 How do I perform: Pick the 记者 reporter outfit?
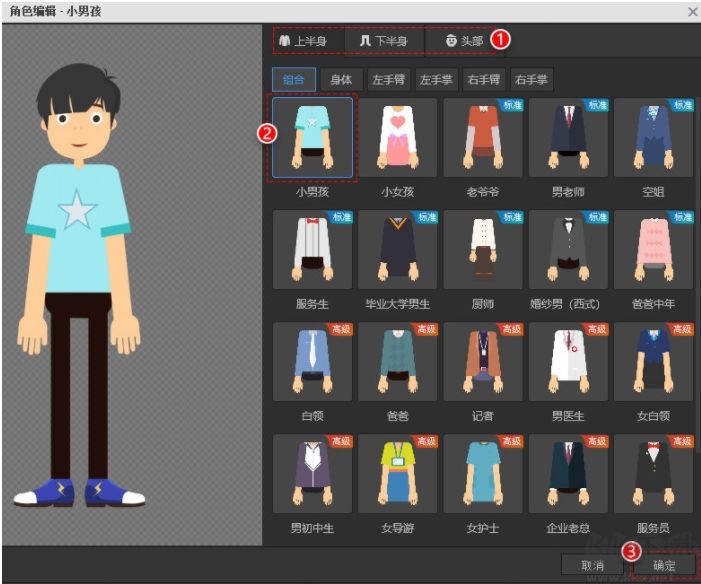482,361
